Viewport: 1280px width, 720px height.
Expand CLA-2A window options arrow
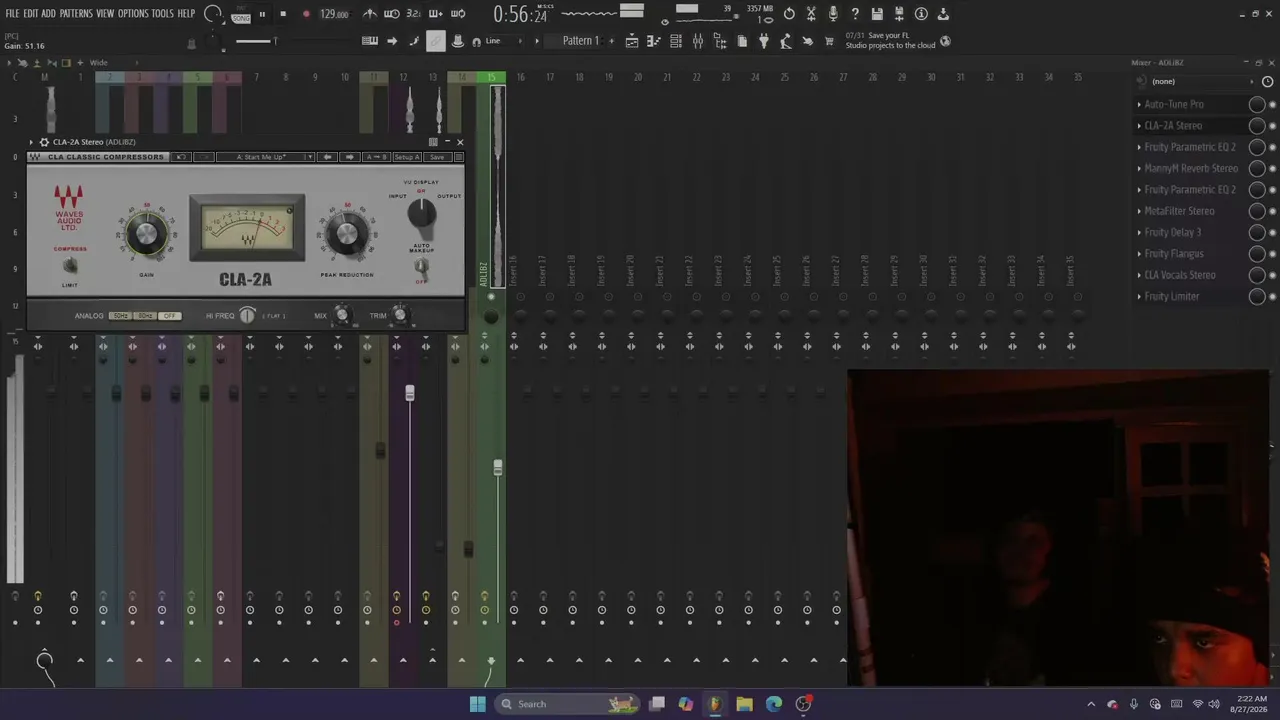pyautogui.click(x=31, y=142)
